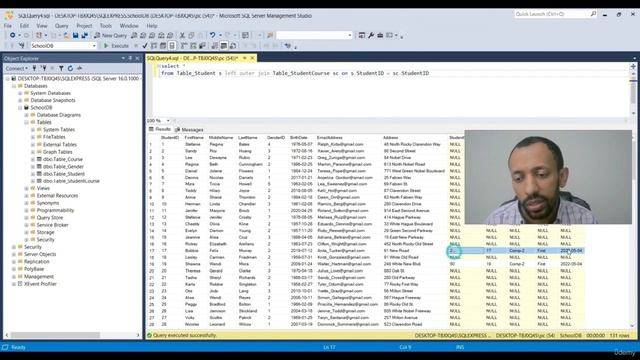
Task: Switch to the Messages tab
Action: click(x=189, y=129)
